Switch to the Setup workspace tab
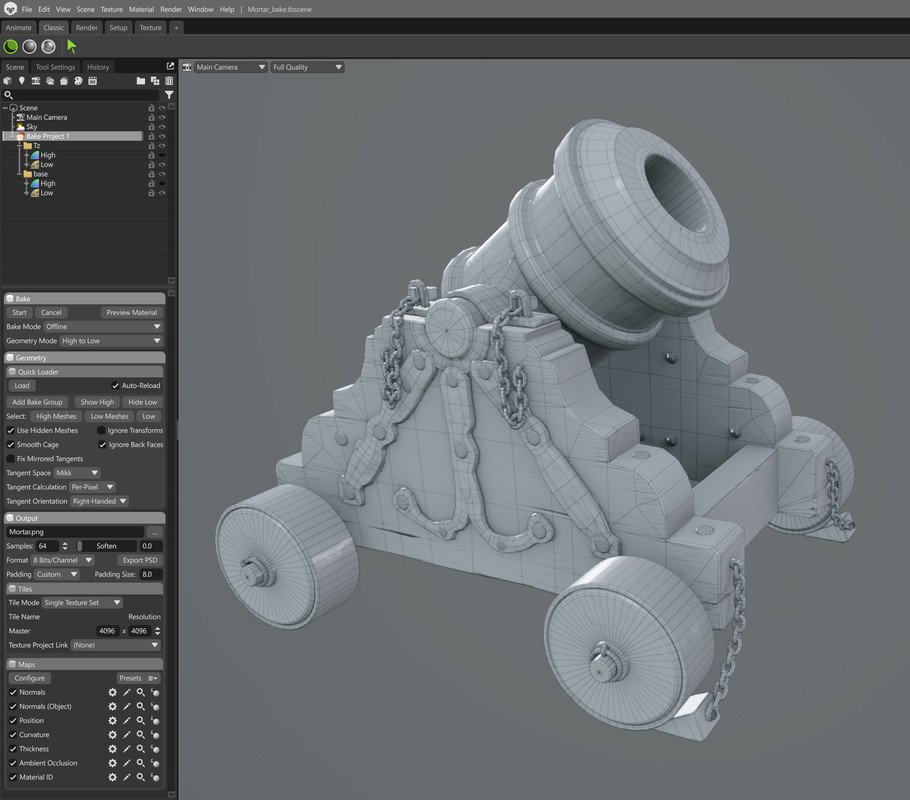Screen dimensions: 910x800 point(118,27)
